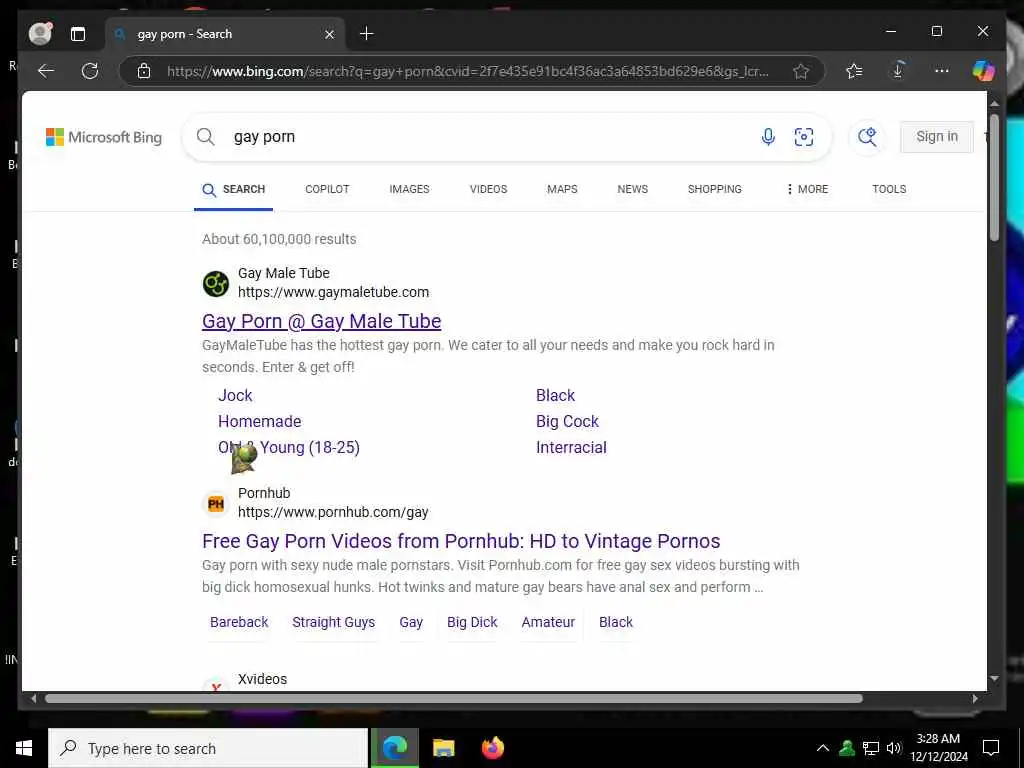Click the Sign in button

(x=936, y=136)
